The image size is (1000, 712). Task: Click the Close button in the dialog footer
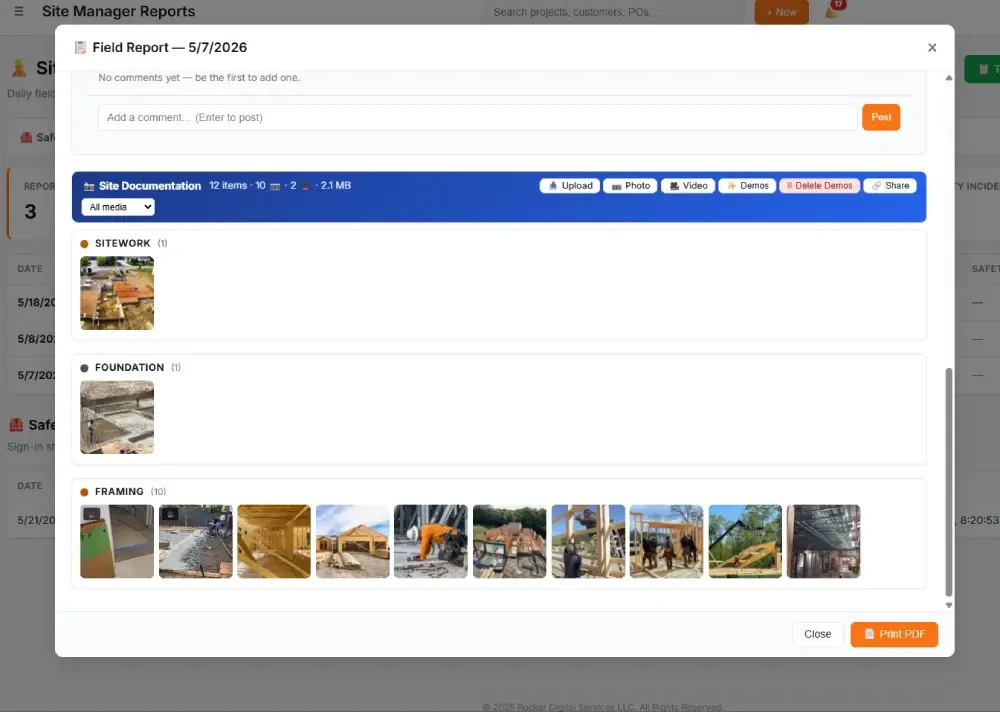[818, 634]
